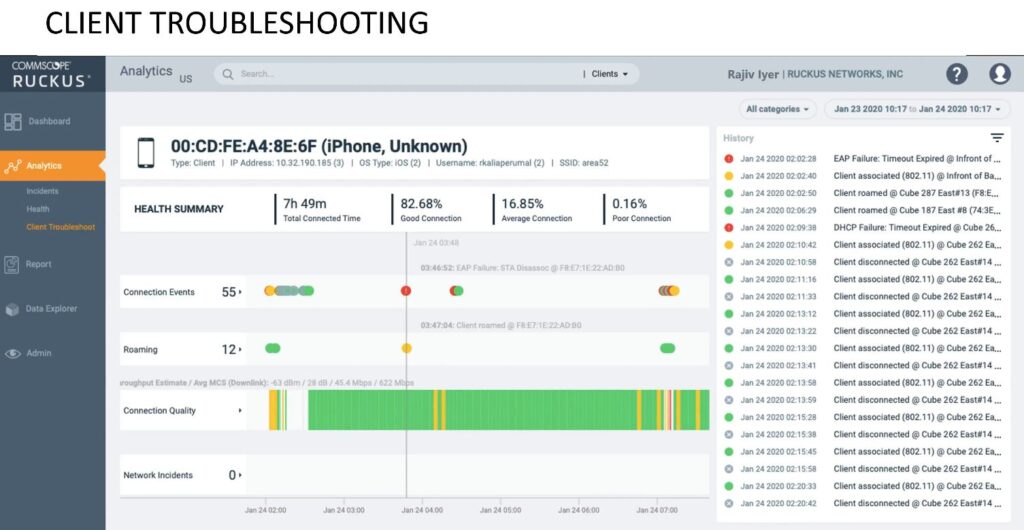Open Health under Analytics

pos(38,210)
